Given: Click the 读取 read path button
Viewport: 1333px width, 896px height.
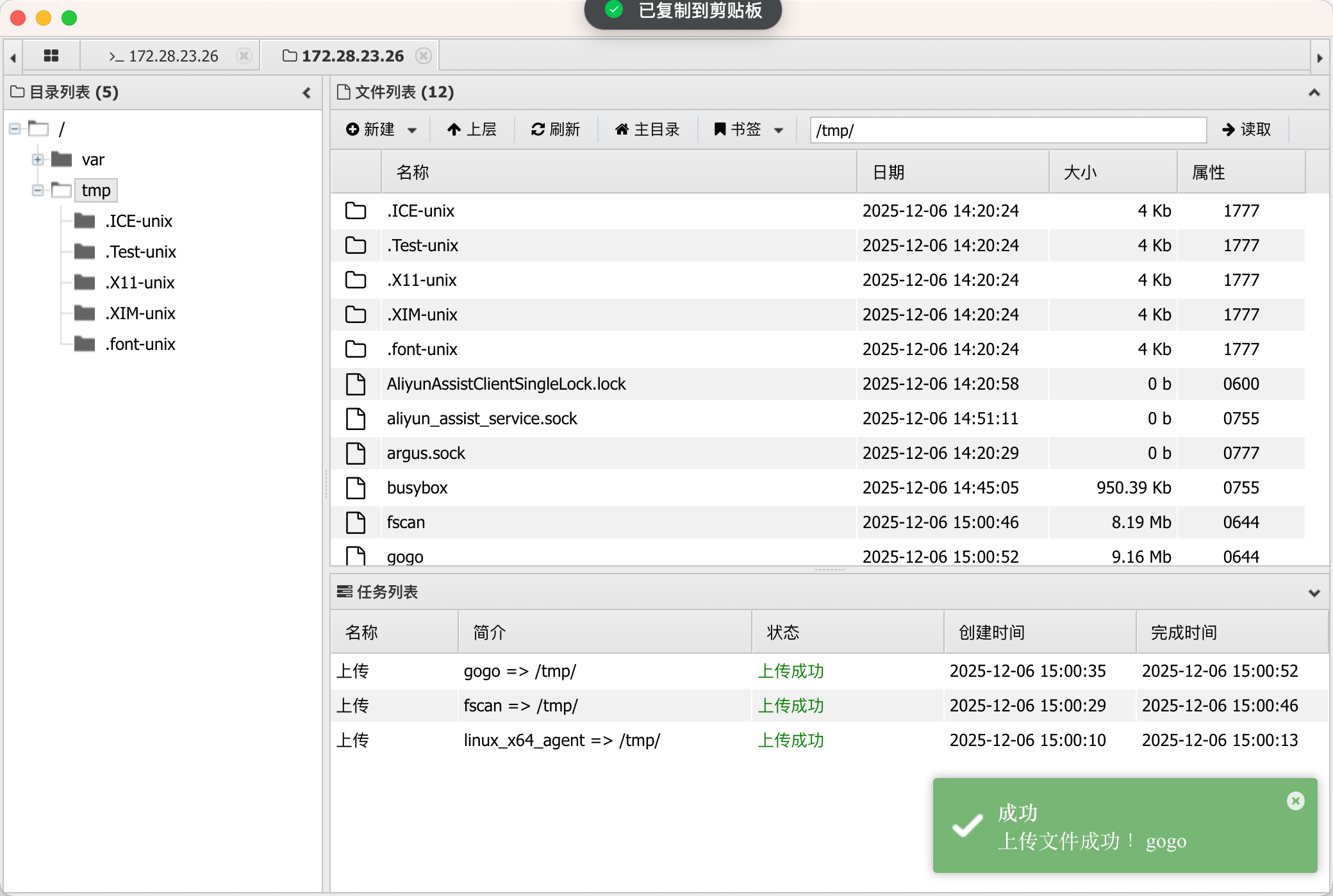Looking at the screenshot, I should [x=1246, y=129].
